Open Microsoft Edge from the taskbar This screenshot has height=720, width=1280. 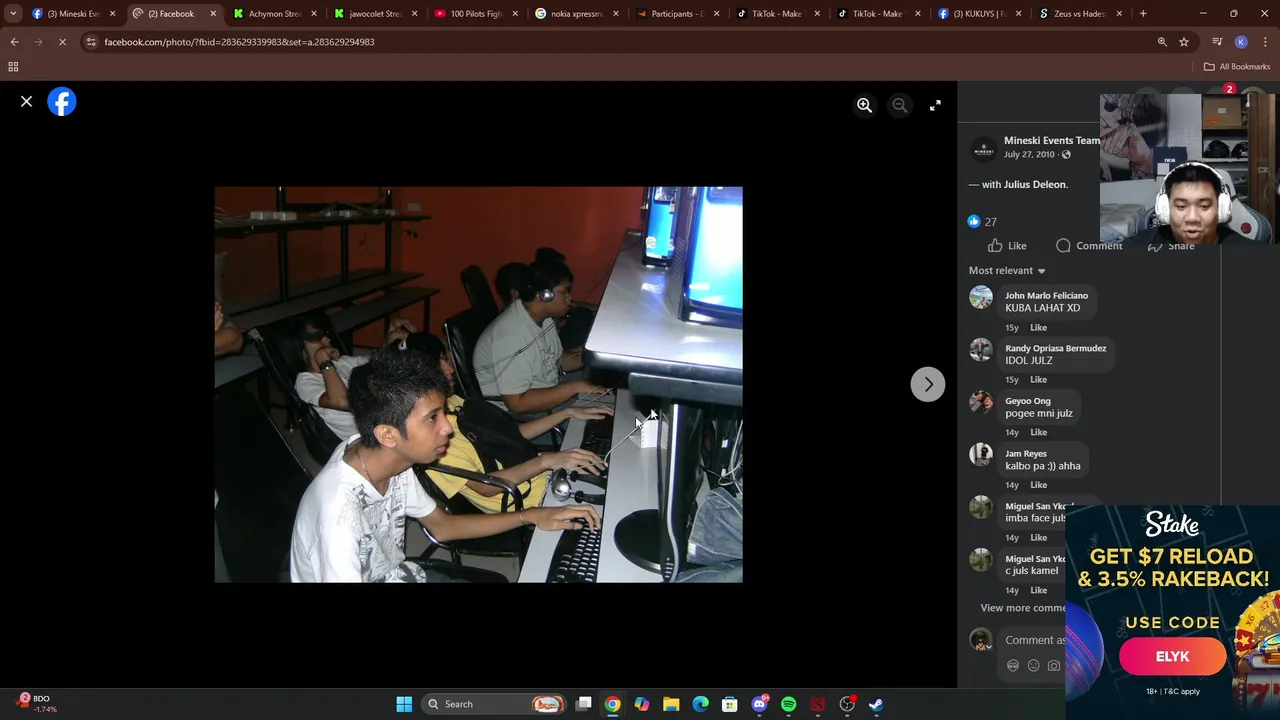pos(700,704)
